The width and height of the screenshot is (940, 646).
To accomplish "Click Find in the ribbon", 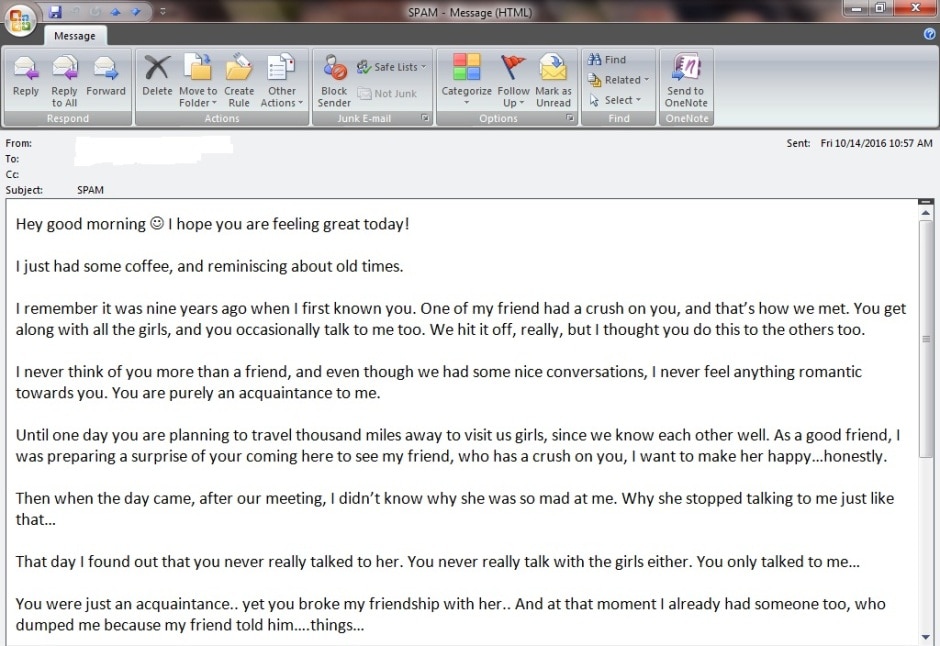I will point(607,59).
